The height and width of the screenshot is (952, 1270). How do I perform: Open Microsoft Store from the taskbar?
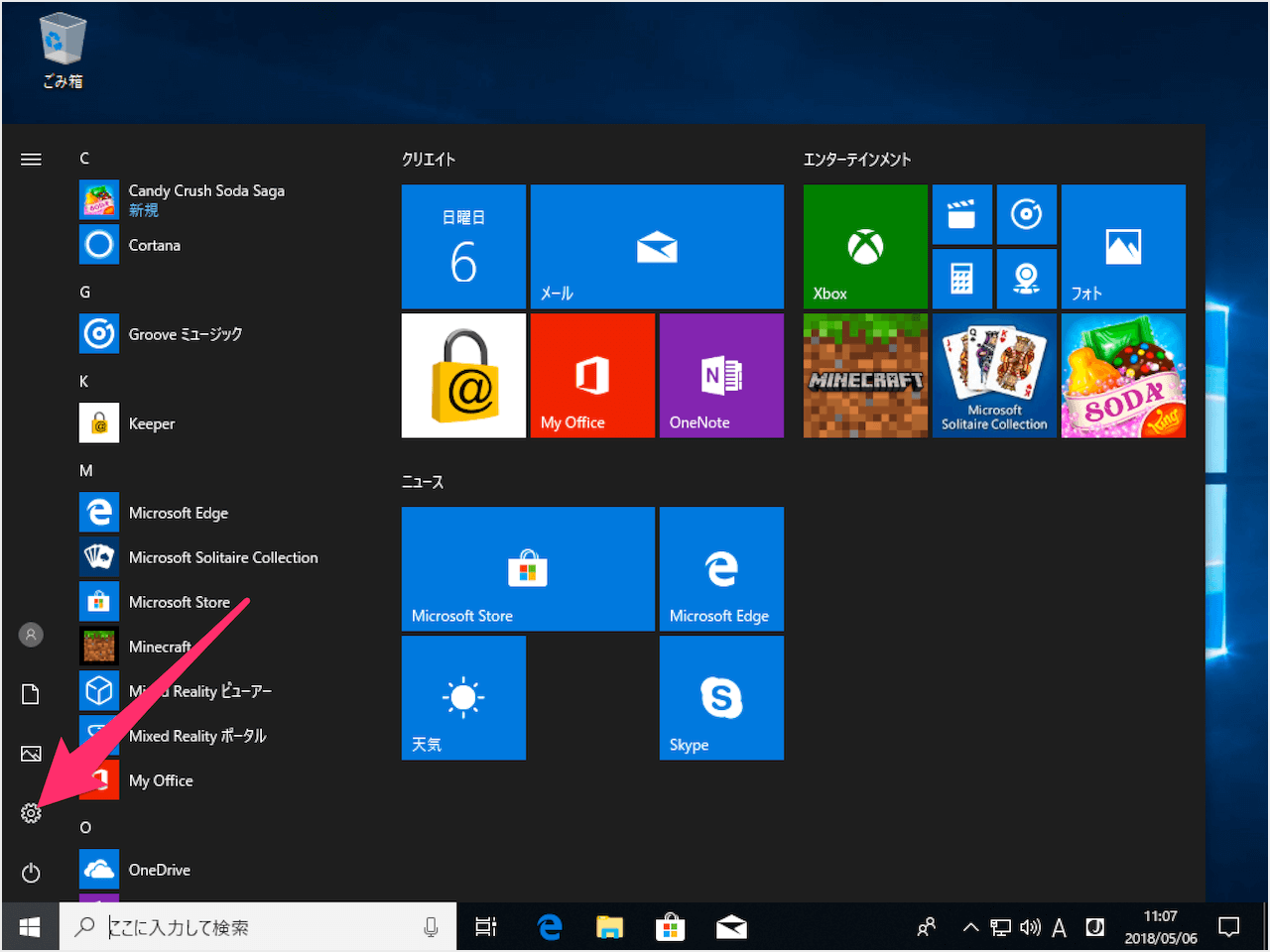click(671, 927)
